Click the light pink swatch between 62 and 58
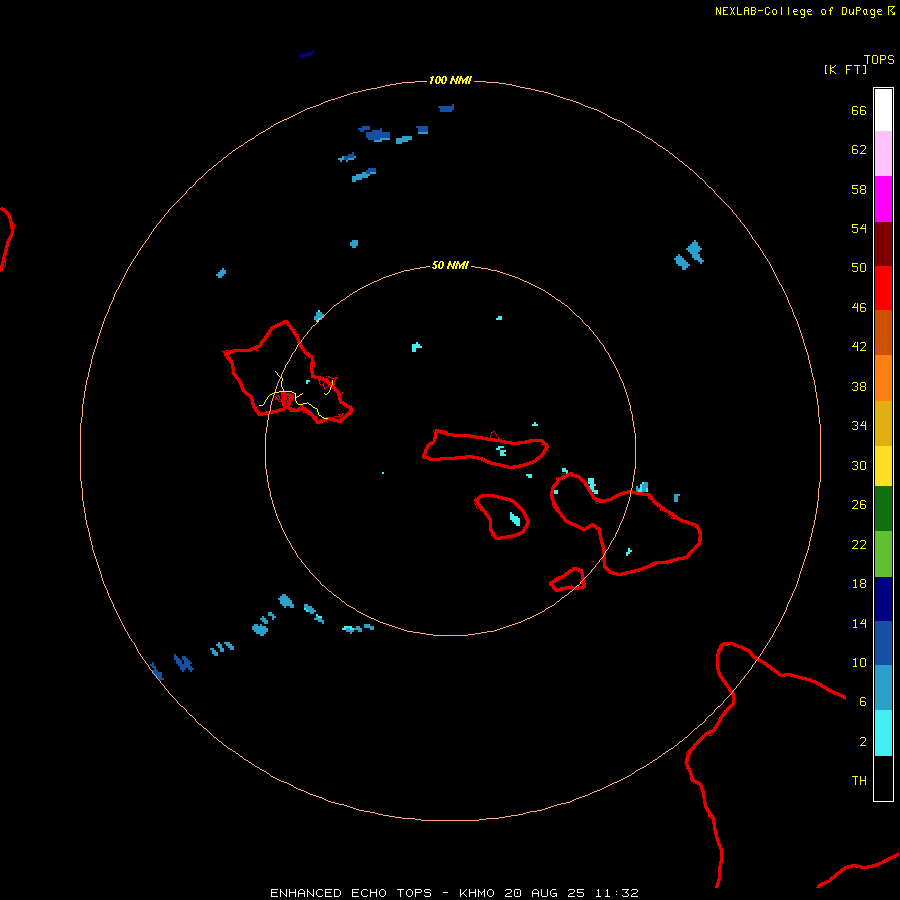The image size is (900, 900). [x=883, y=153]
